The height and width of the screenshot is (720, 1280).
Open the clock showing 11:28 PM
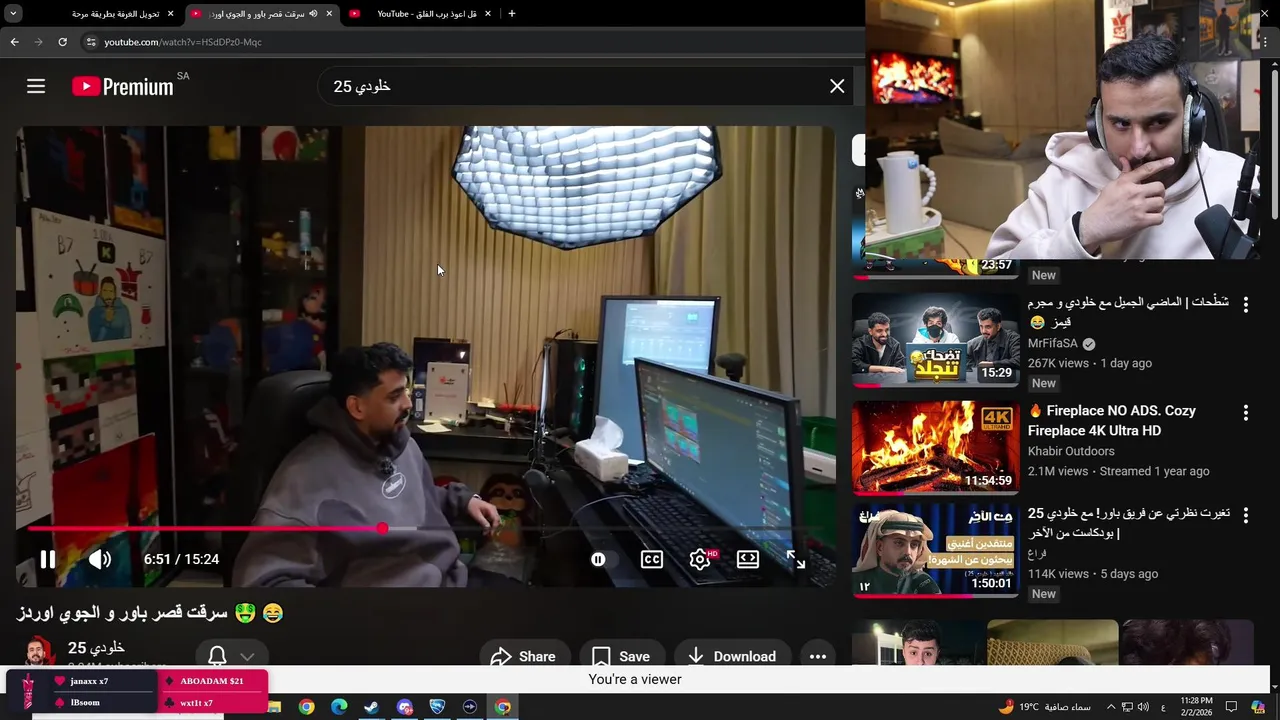[x=1196, y=707]
